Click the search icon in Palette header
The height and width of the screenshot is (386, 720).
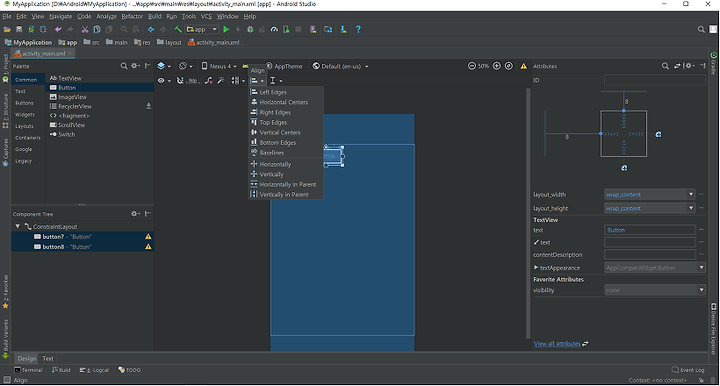[124, 66]
